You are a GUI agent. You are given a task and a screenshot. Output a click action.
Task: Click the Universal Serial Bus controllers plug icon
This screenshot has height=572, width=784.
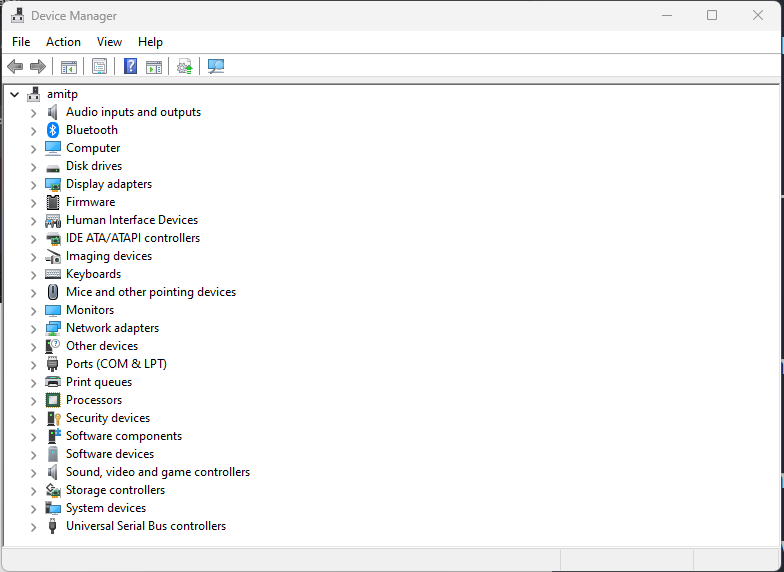(52, 526)
